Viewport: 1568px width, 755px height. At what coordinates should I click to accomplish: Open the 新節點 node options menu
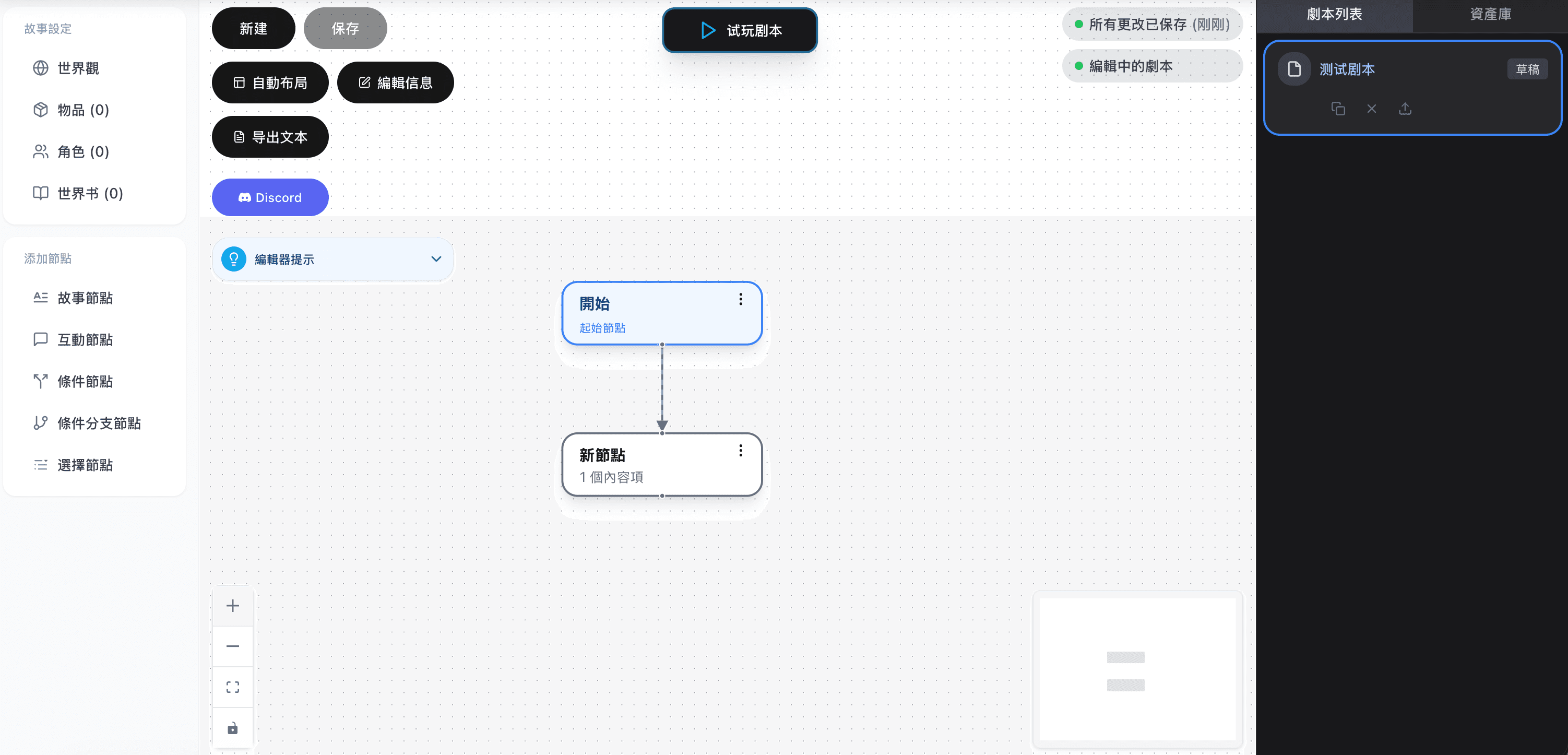tap(740, 451)
